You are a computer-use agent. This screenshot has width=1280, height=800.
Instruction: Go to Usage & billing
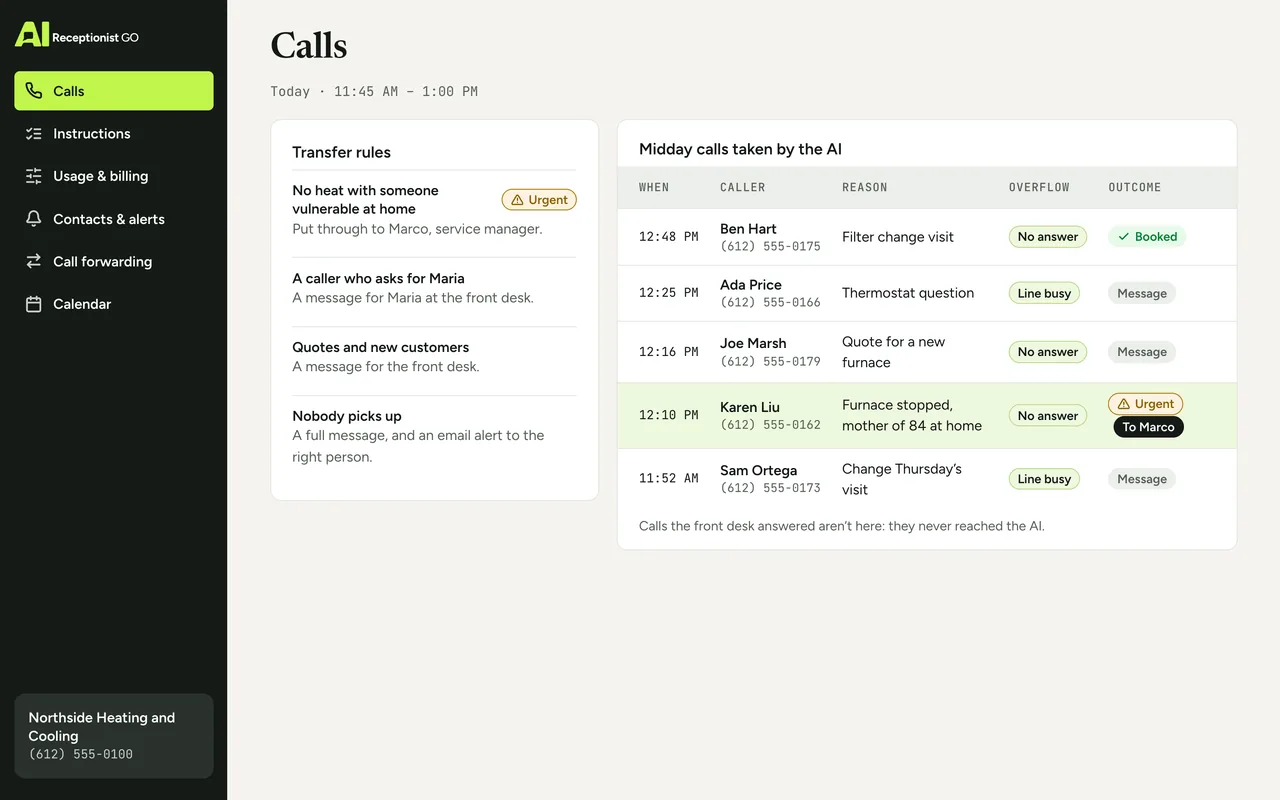pos(114,176)
